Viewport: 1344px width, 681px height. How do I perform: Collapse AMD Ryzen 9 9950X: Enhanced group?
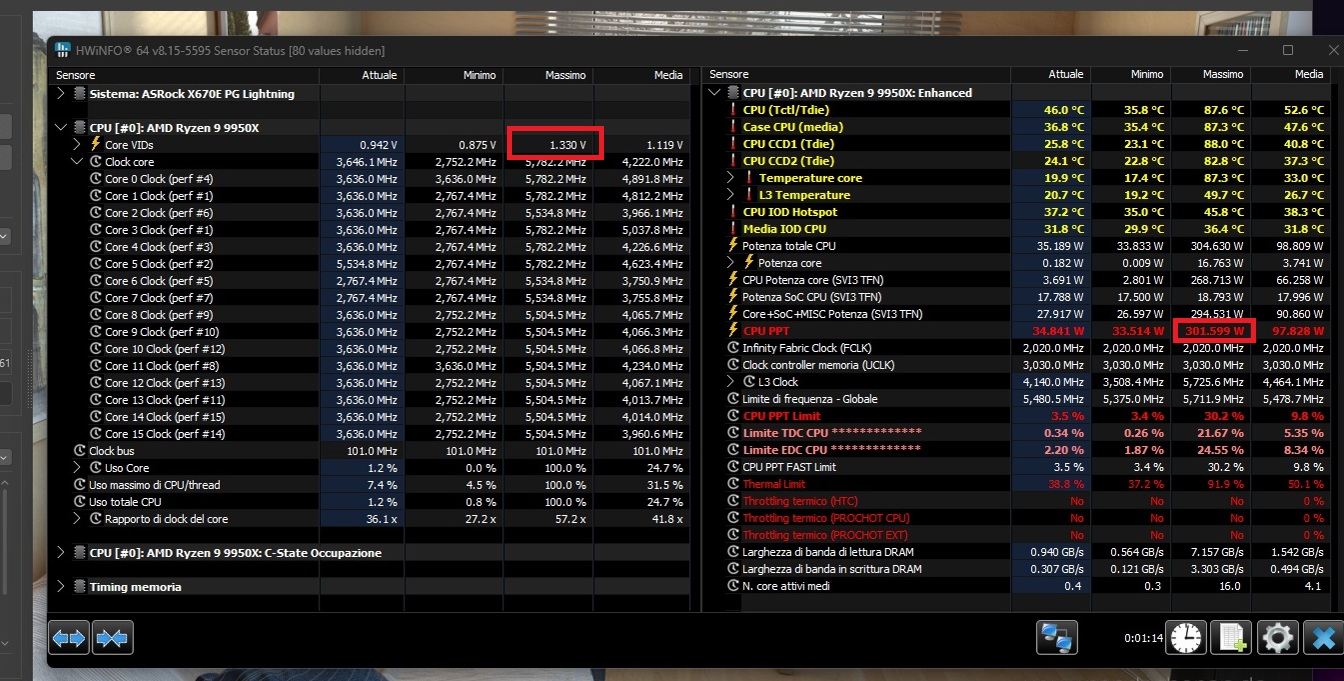(714, 93)
